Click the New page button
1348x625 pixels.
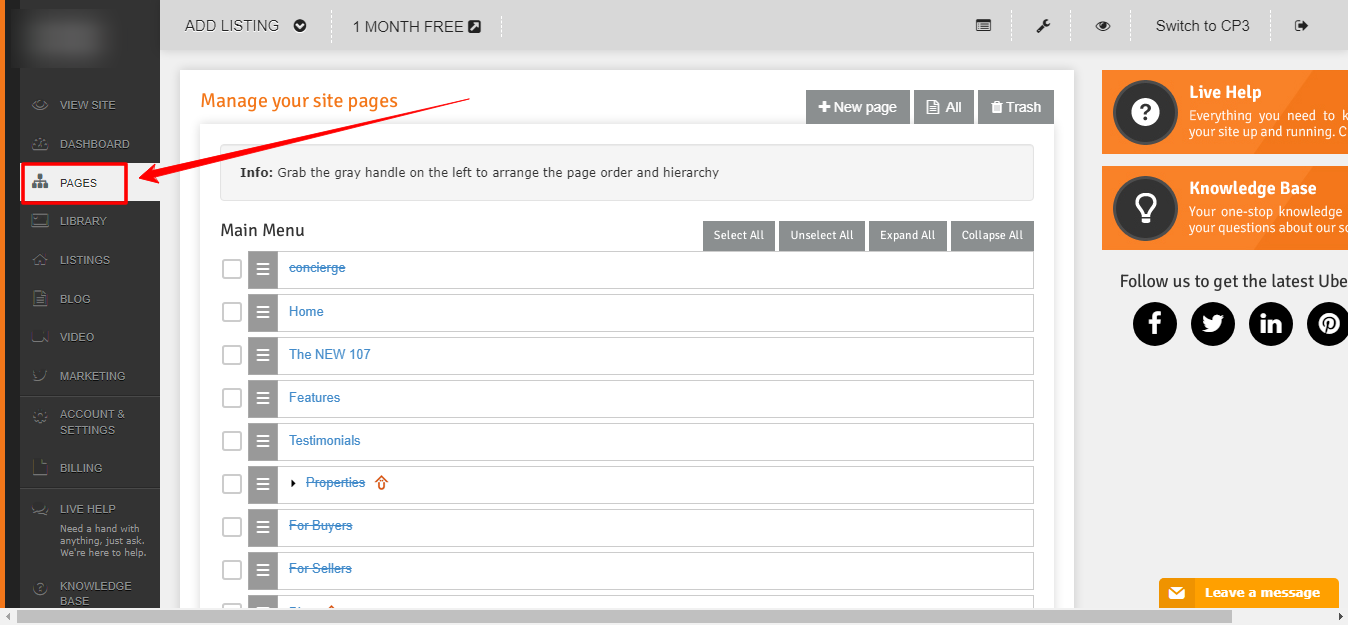point(857,107)
